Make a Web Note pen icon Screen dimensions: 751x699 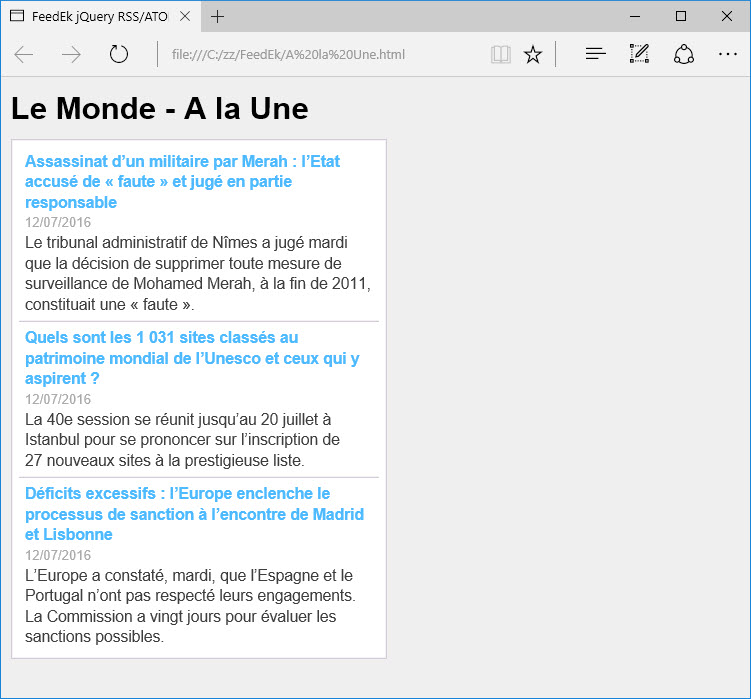pos(639,54)
